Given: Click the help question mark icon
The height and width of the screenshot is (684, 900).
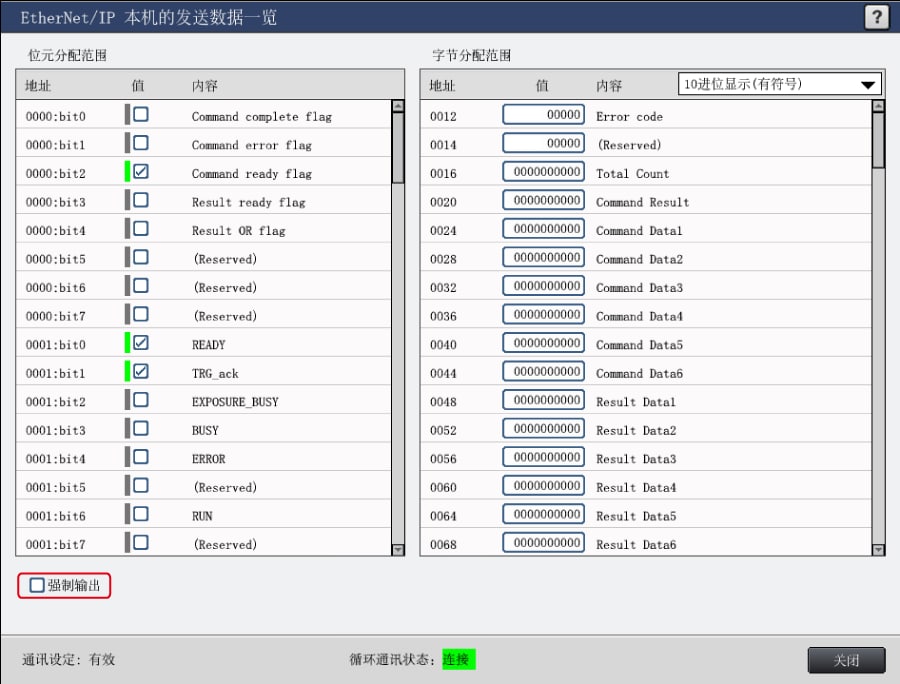Looking at the screenshot, I should pos(876,17).
